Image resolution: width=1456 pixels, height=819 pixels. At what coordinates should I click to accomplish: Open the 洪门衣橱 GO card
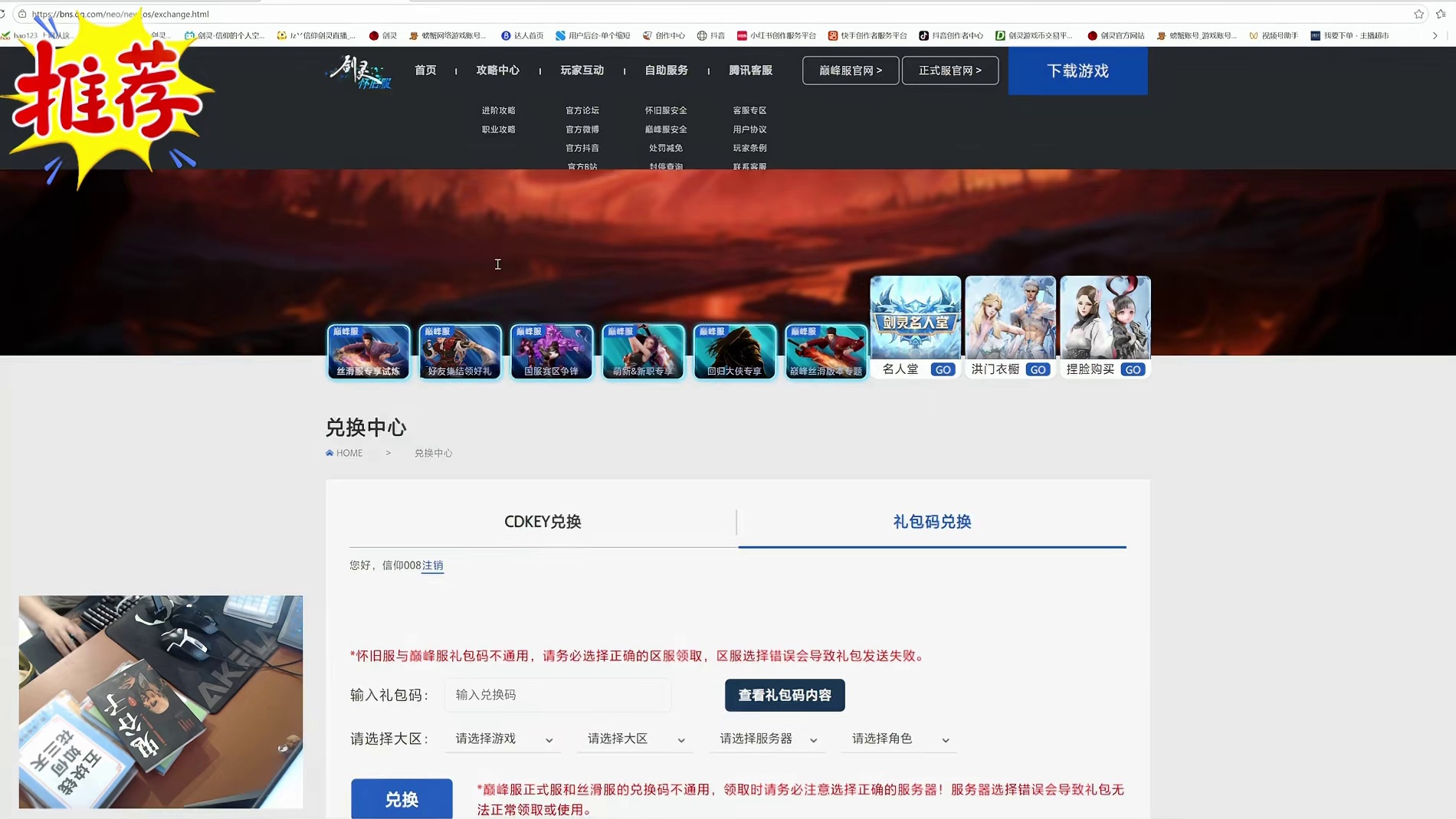[x=1010, y=327]
